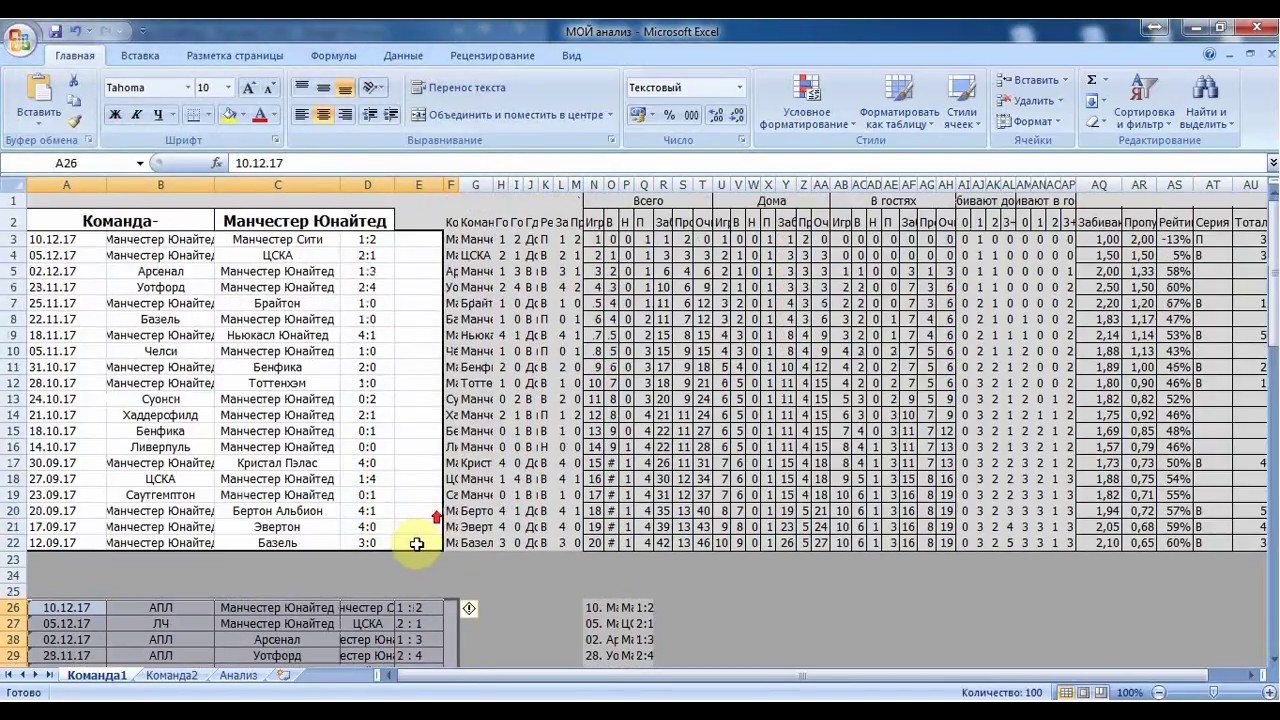
Task: Click Формат cells button
Action: [1030, 122]
